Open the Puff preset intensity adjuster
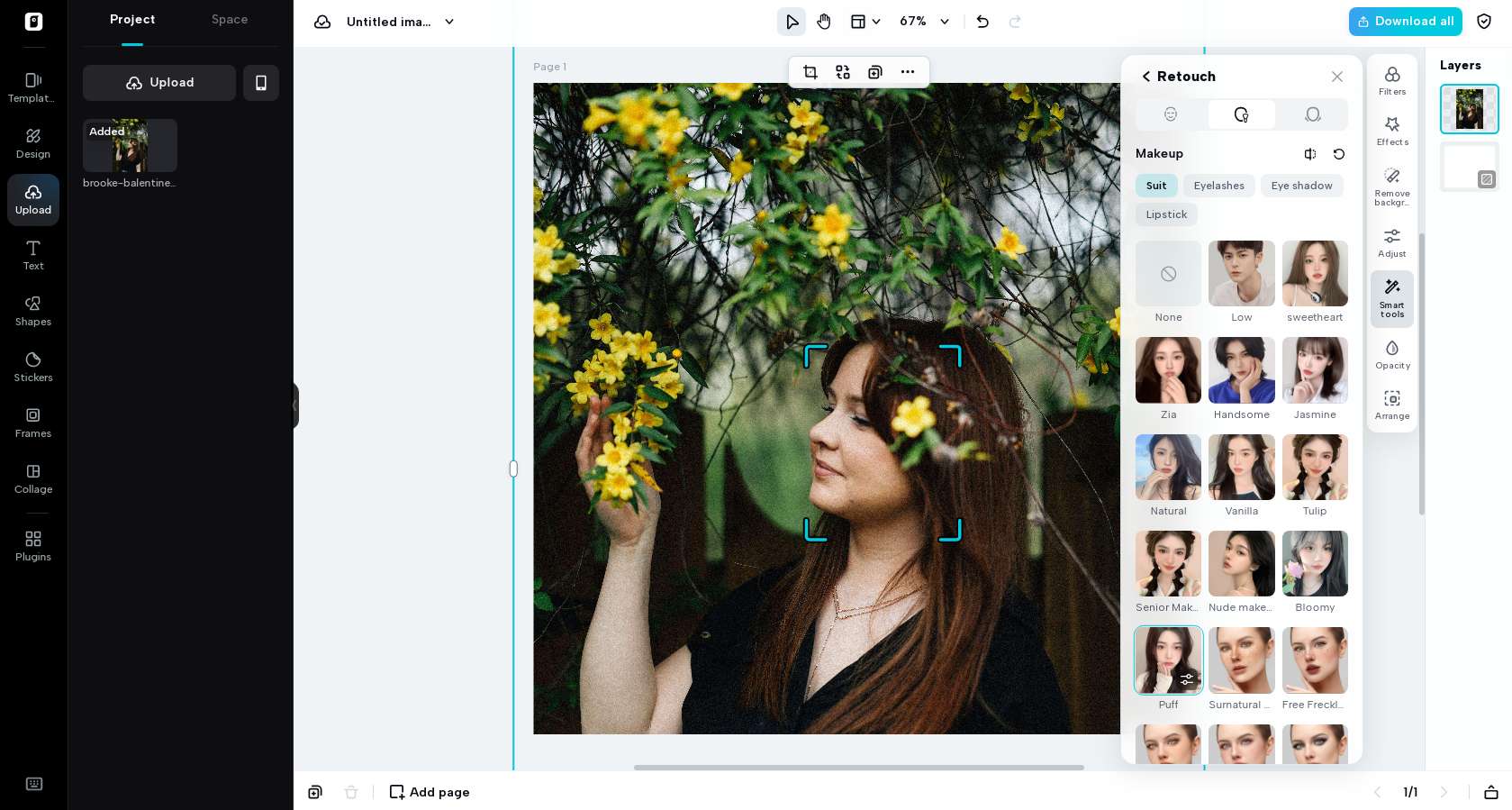Image resolution: width=1512 pixels, height=810 pixels. click(1187, 679)
